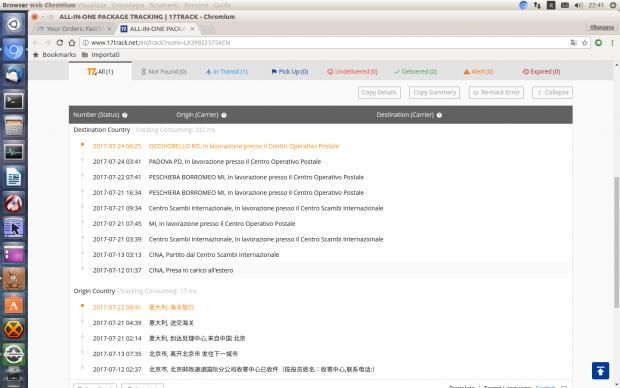620x388 pixels.
Task: Select the Alert (0) tab
Action: point(478,72)
